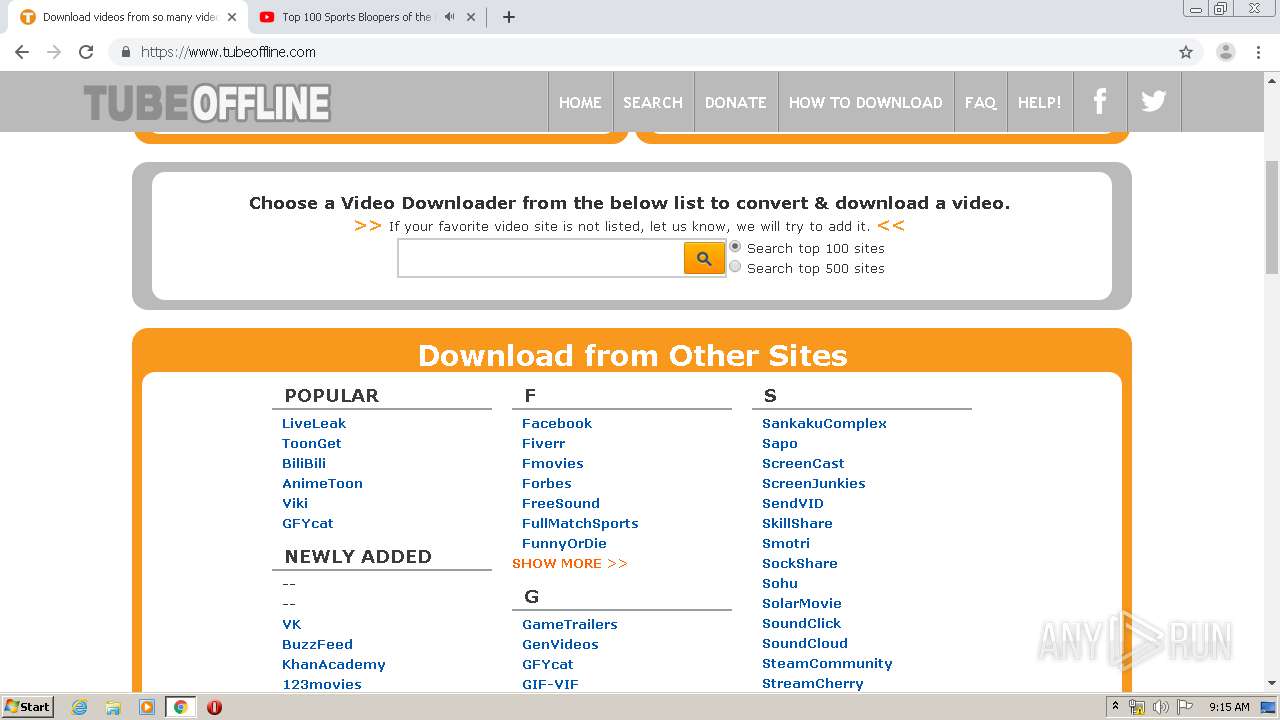Open the SankakuComplex downloader link
Image resolution: width=1280 pixels, height=720 pixels.
825,423
